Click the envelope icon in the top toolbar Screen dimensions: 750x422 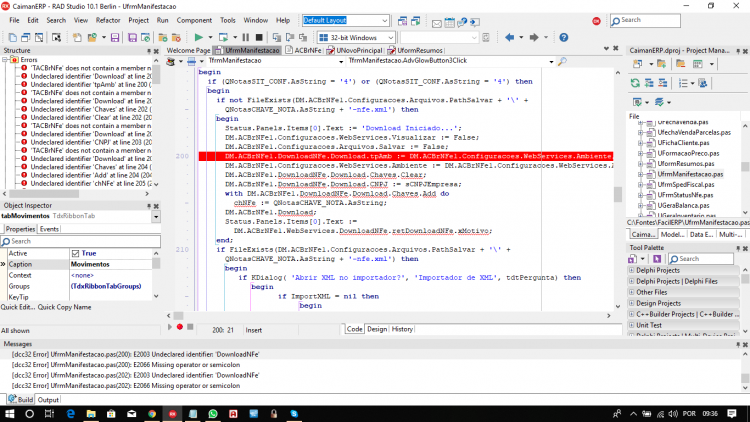[437, 22]
